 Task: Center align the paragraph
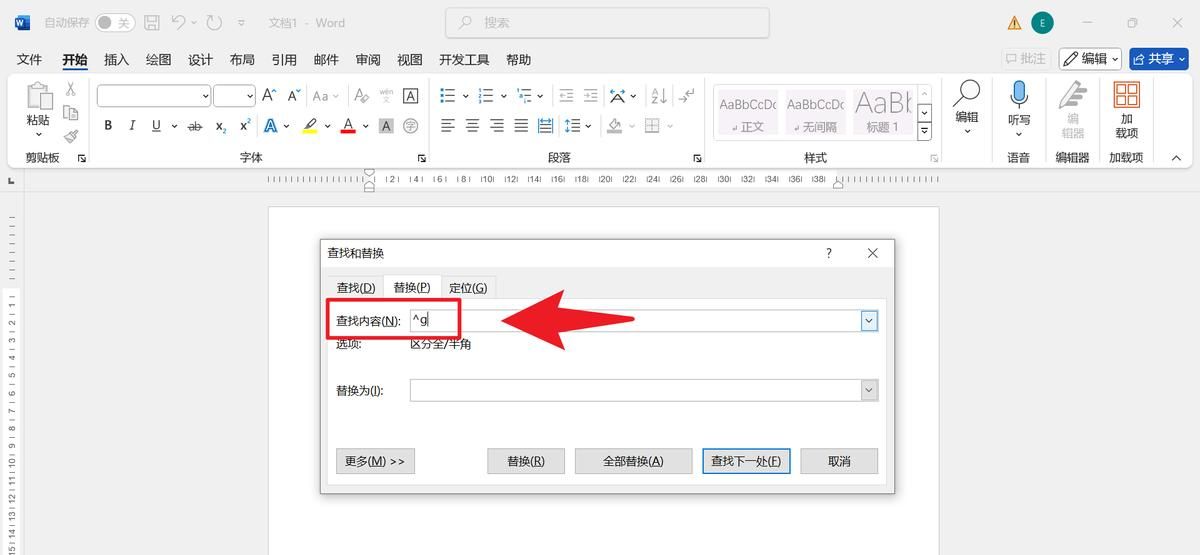coord(472,126)
